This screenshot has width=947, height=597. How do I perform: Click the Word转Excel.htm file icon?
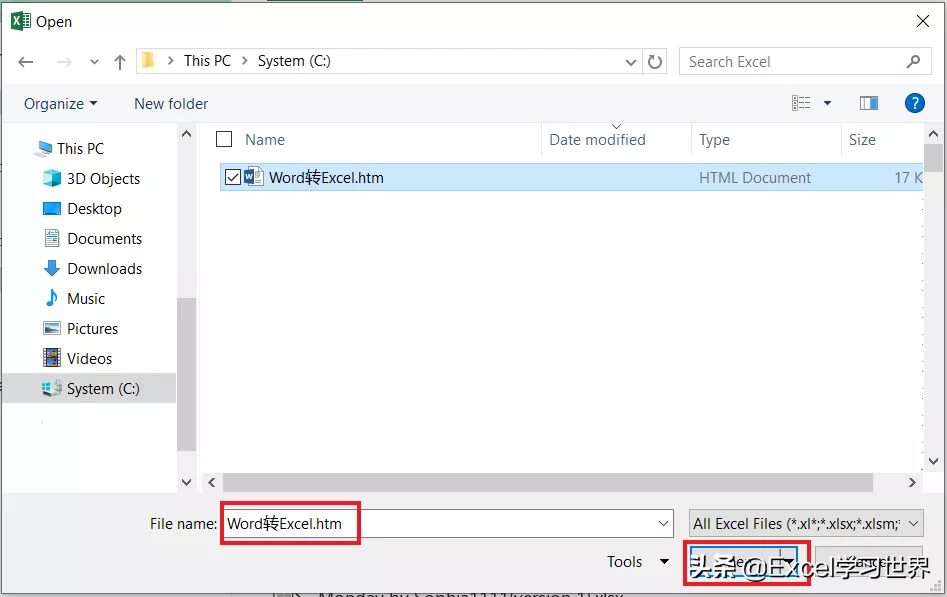253,177
